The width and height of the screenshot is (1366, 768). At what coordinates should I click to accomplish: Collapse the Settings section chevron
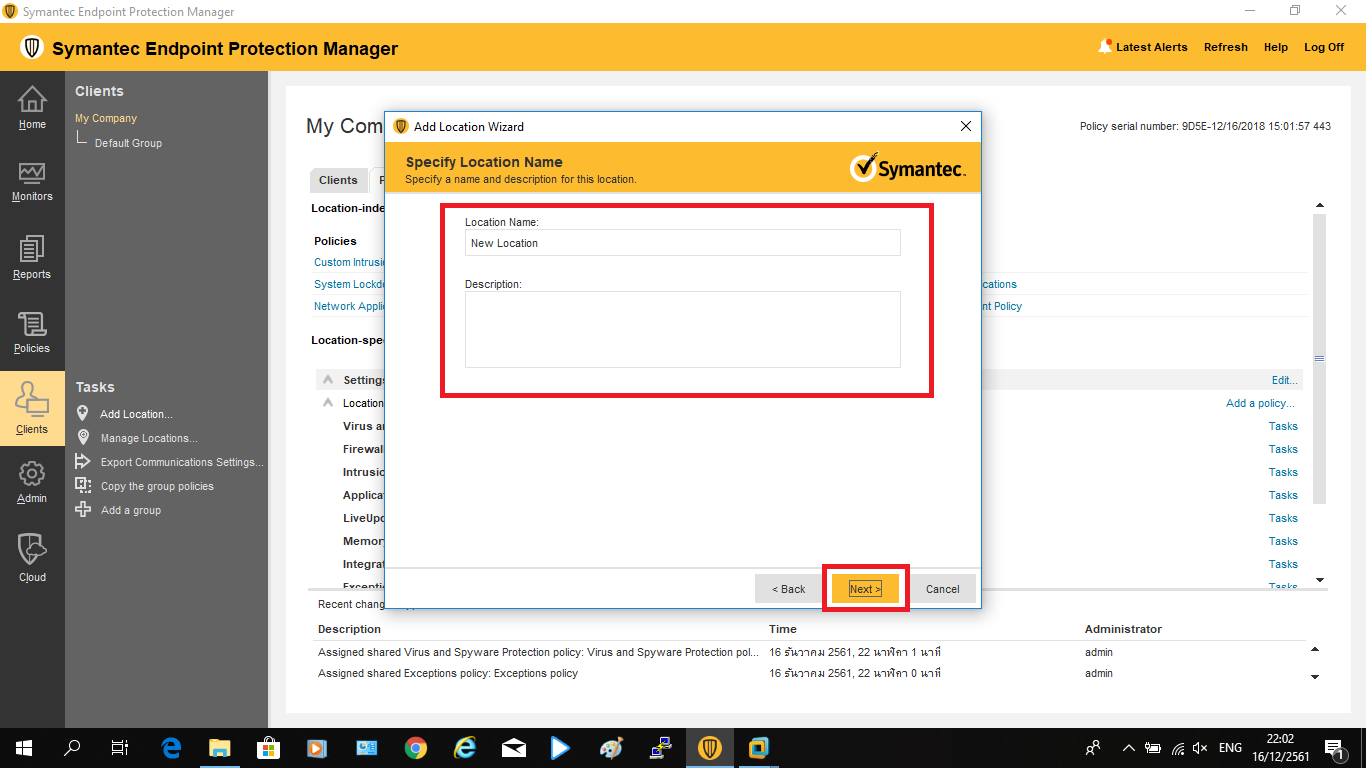tap(328, 380)
